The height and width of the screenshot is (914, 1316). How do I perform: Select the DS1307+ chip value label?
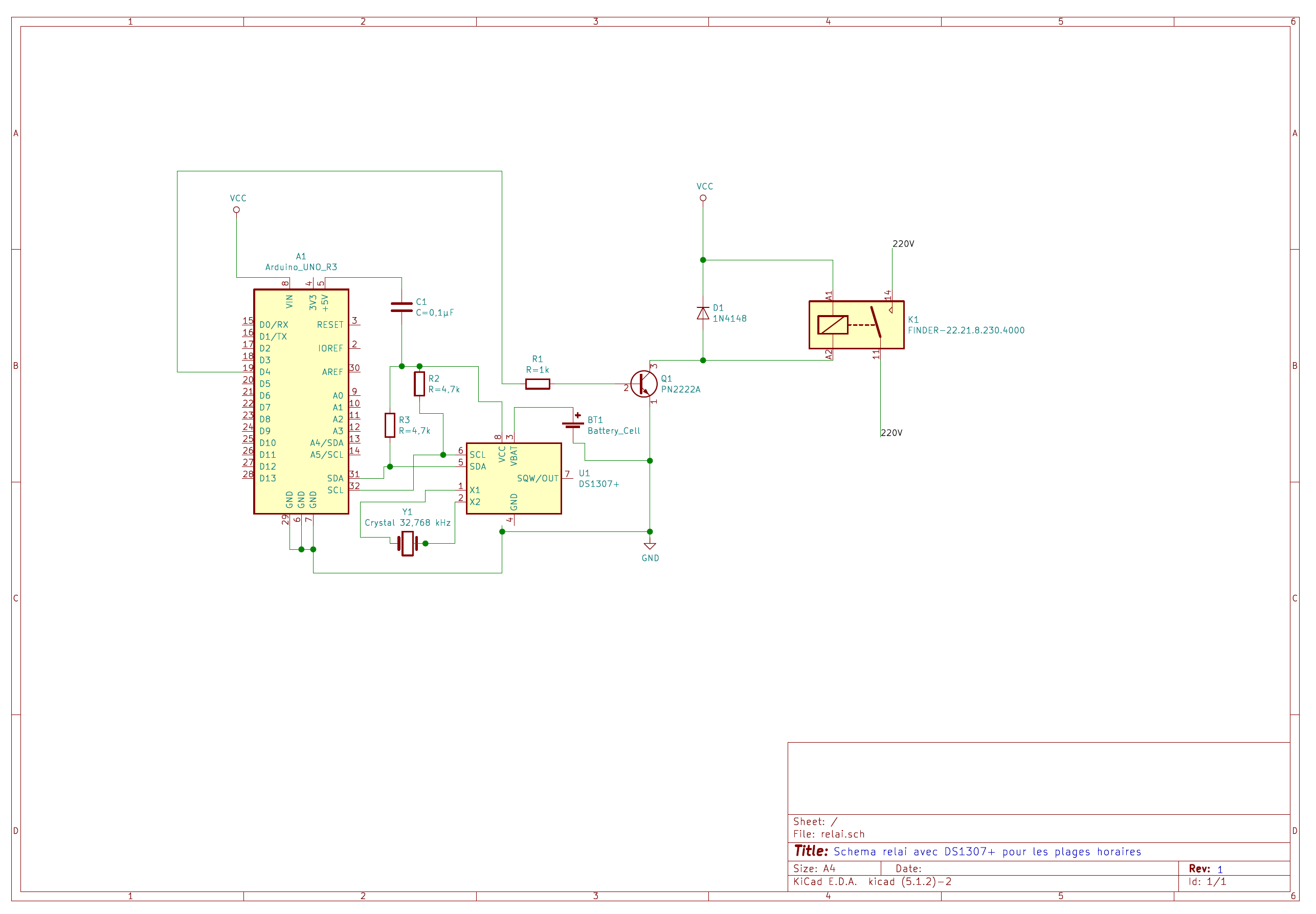coord(598,484)
